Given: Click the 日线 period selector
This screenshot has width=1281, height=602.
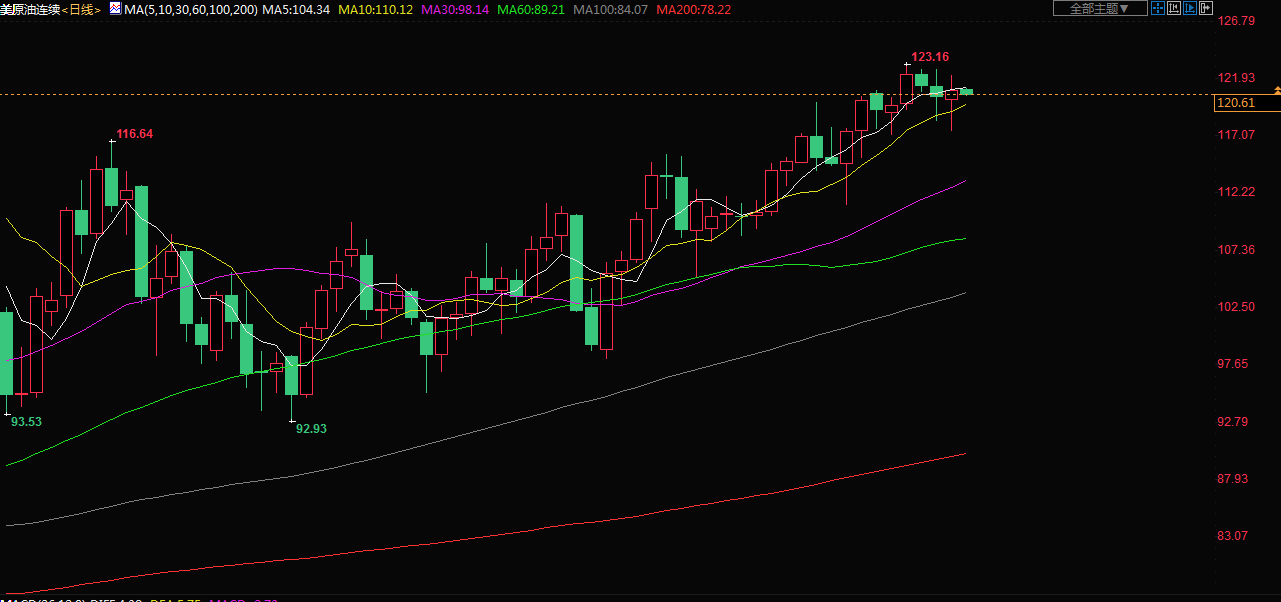Looking at the screenshot, I should tap(84, 9).
